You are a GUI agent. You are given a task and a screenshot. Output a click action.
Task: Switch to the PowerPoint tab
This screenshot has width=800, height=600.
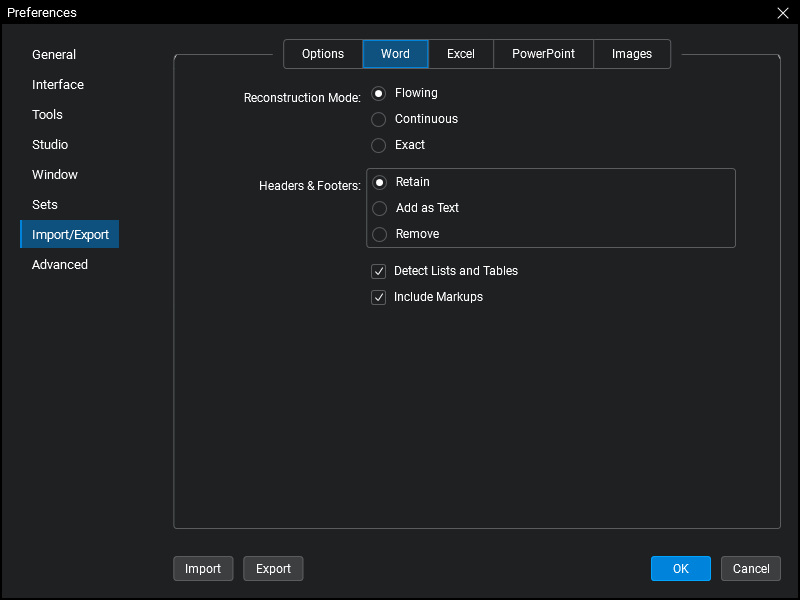[543, 54]
